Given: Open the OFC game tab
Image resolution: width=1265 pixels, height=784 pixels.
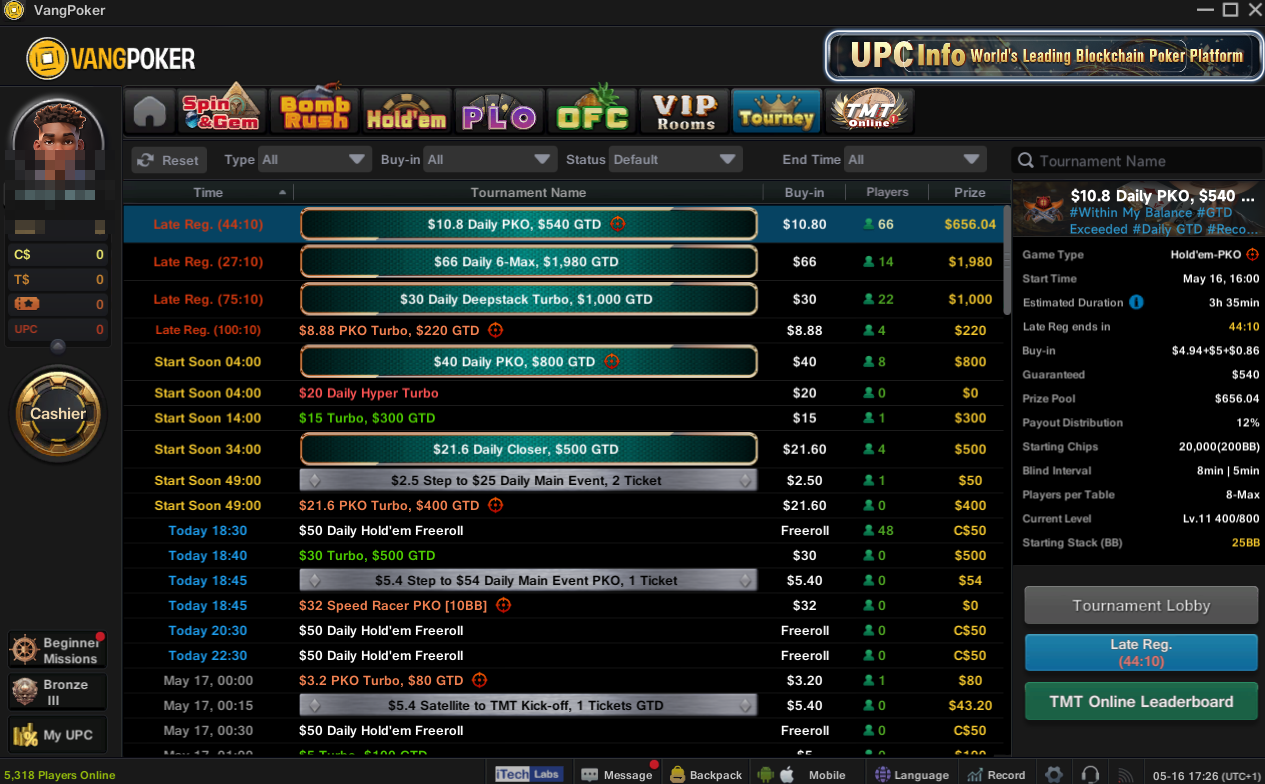Looking at the screenshot, I should (592, 110).
